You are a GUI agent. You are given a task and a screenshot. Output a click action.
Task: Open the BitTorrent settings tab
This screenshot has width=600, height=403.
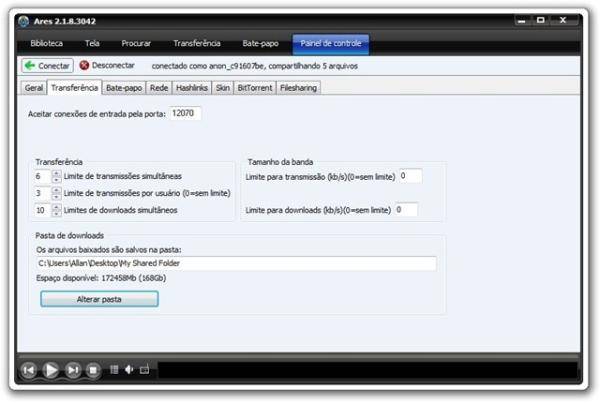pos(255,88)
